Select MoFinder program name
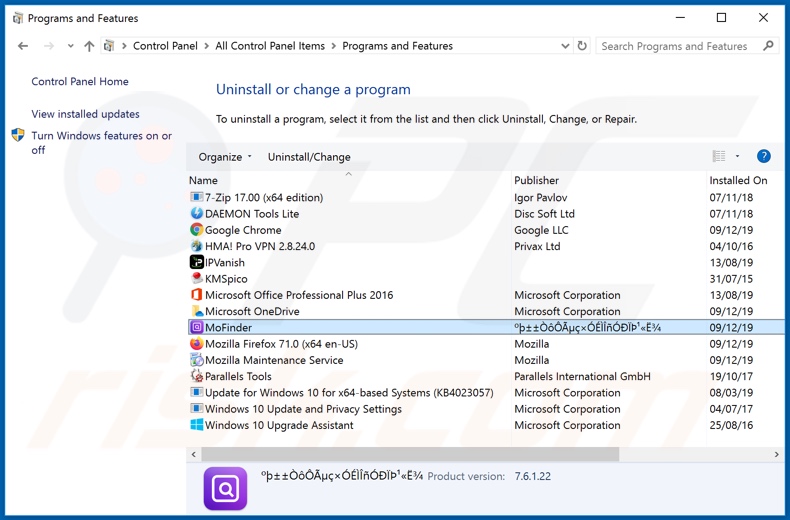 coord(228,328)
